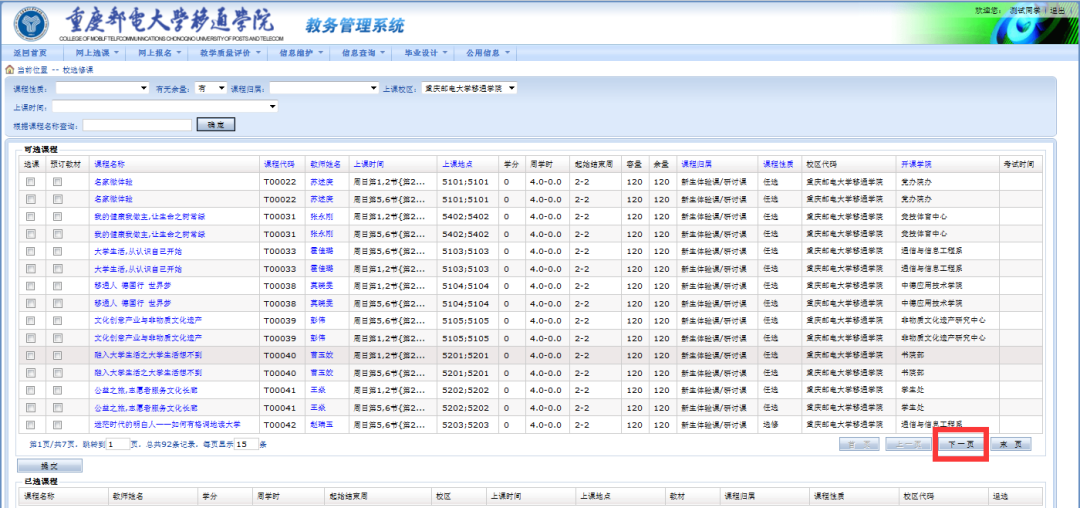Open the 上课校区 campus dropdown
The width and height of the screenshot is (1080, 508).
[x=469, y=88]
